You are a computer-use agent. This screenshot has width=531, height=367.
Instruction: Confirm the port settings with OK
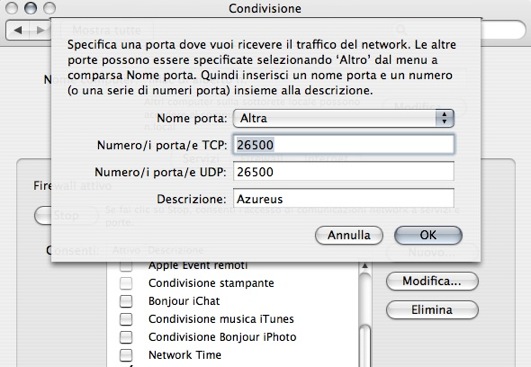point(428,235)
